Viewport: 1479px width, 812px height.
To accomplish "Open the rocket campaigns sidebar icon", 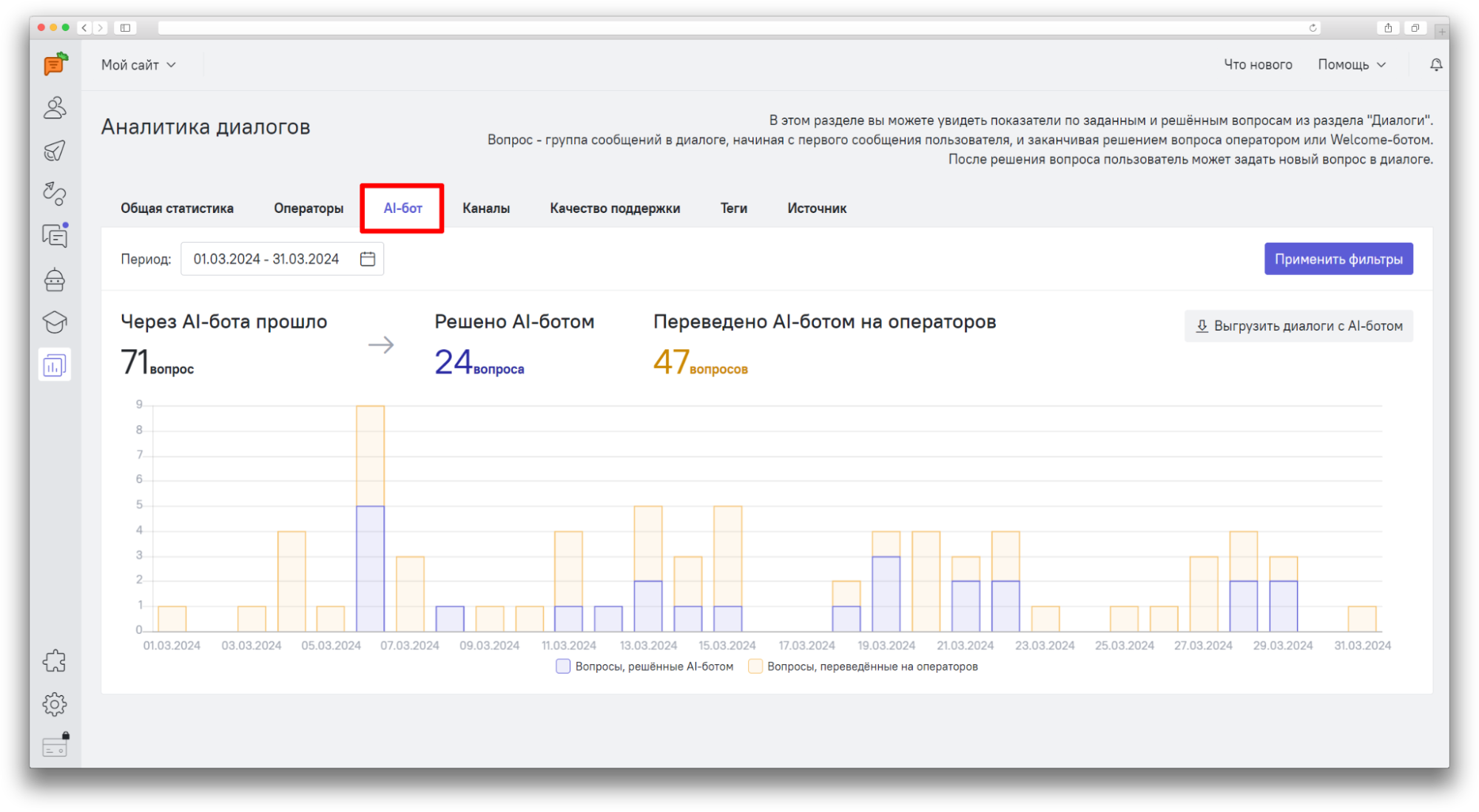I will tap(55, 151).
